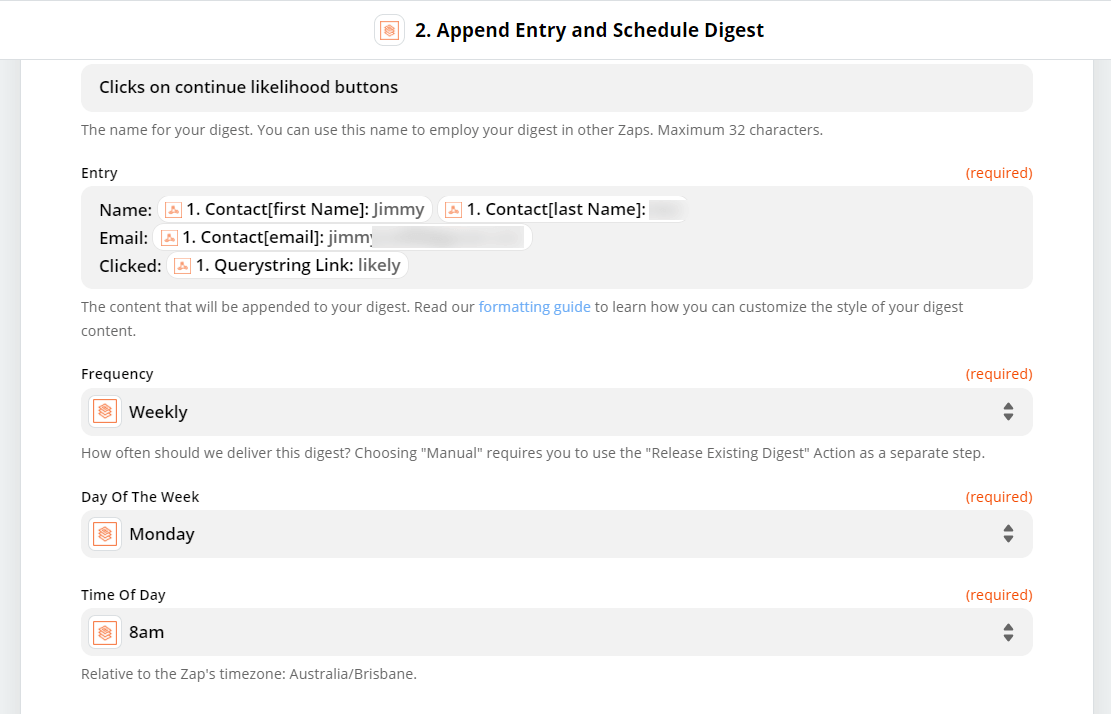Open the Time Of Day dropdown arrows

(1008, 632)
